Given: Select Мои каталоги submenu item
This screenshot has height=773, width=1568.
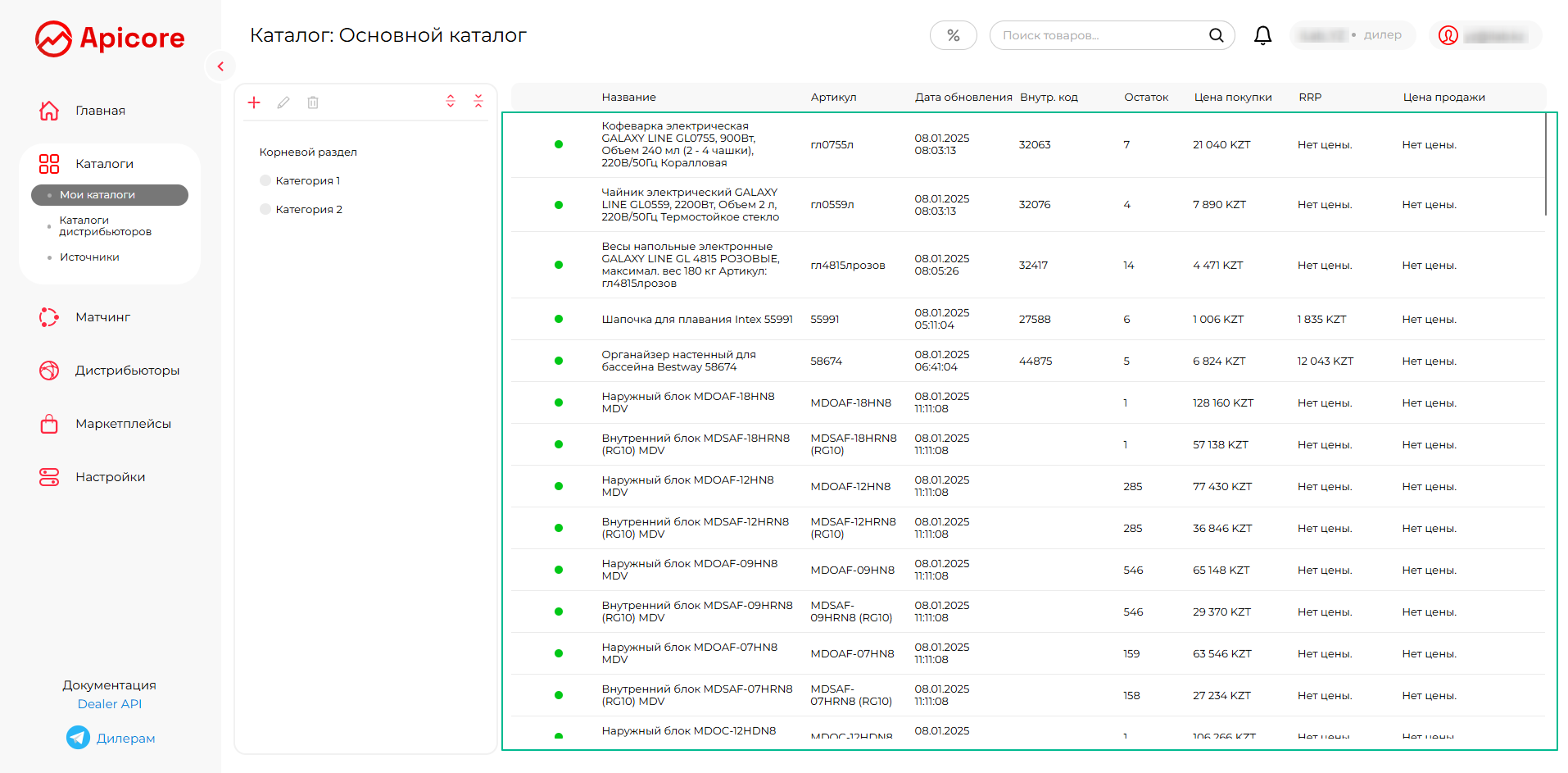Looking at the screenshot, I should click(x=110, y=195).
